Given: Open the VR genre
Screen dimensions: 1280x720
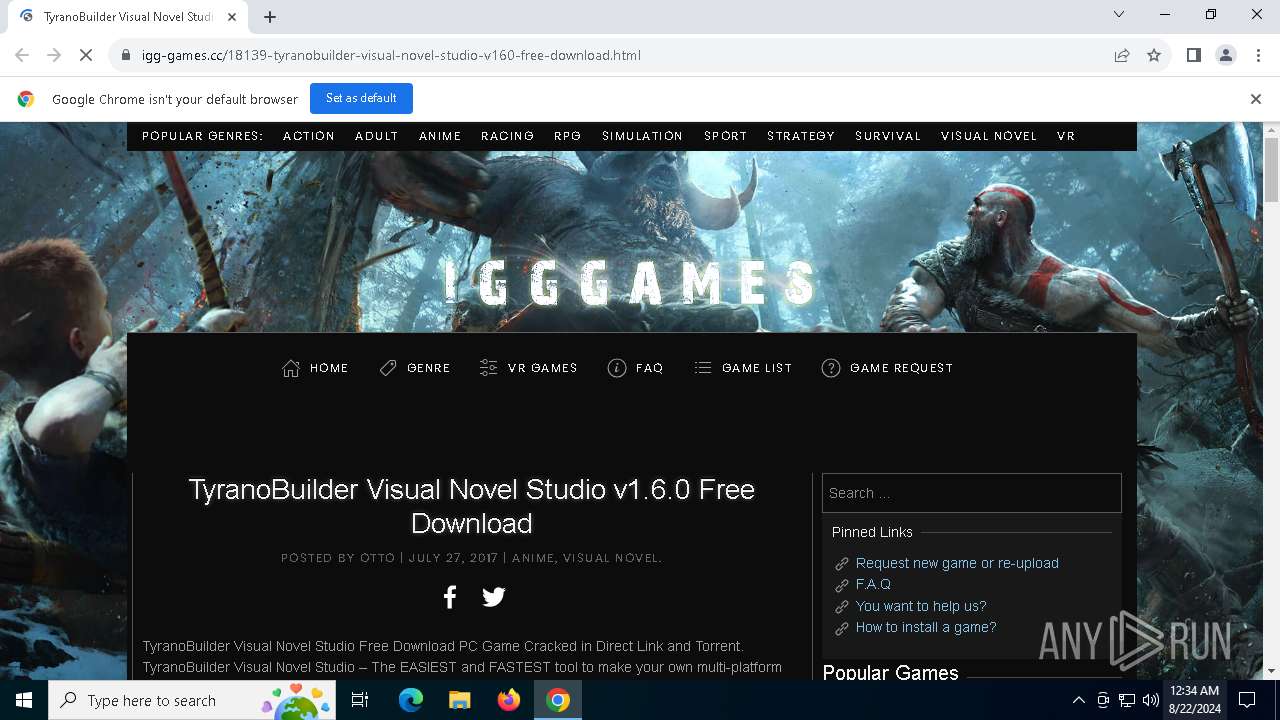Looking at the screenshot, I should [1066, 136].
